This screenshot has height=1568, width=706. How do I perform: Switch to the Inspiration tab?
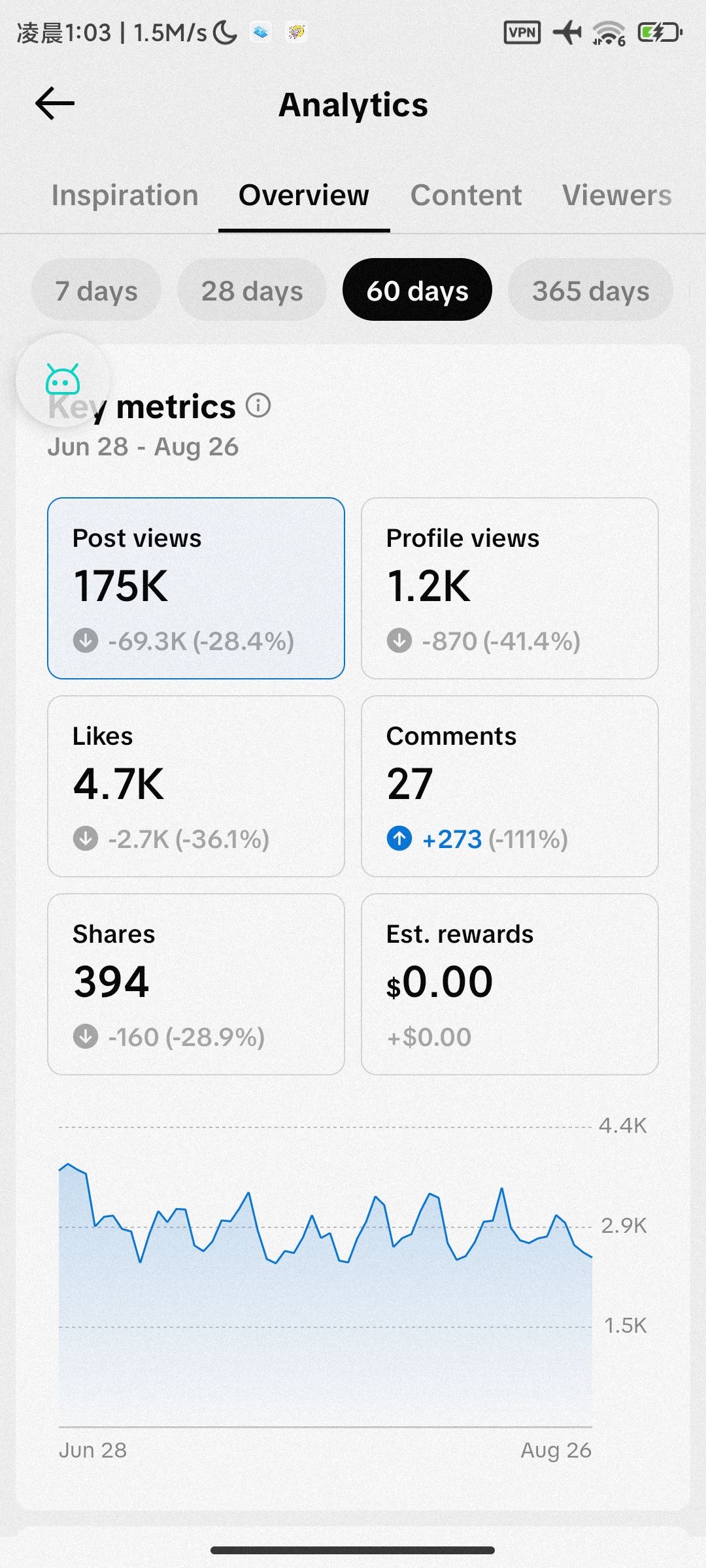coord(125,195)
